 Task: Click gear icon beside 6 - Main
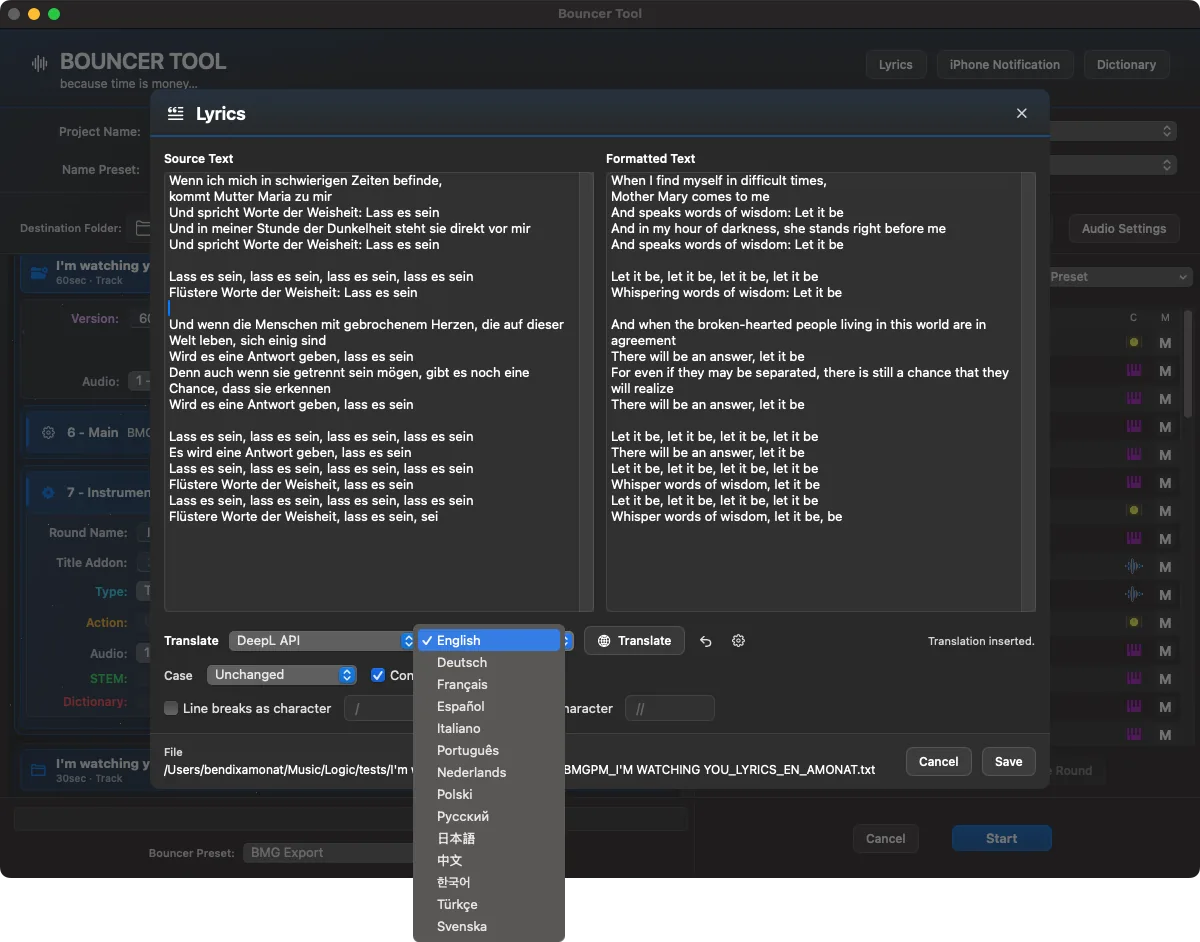(48, 433)
